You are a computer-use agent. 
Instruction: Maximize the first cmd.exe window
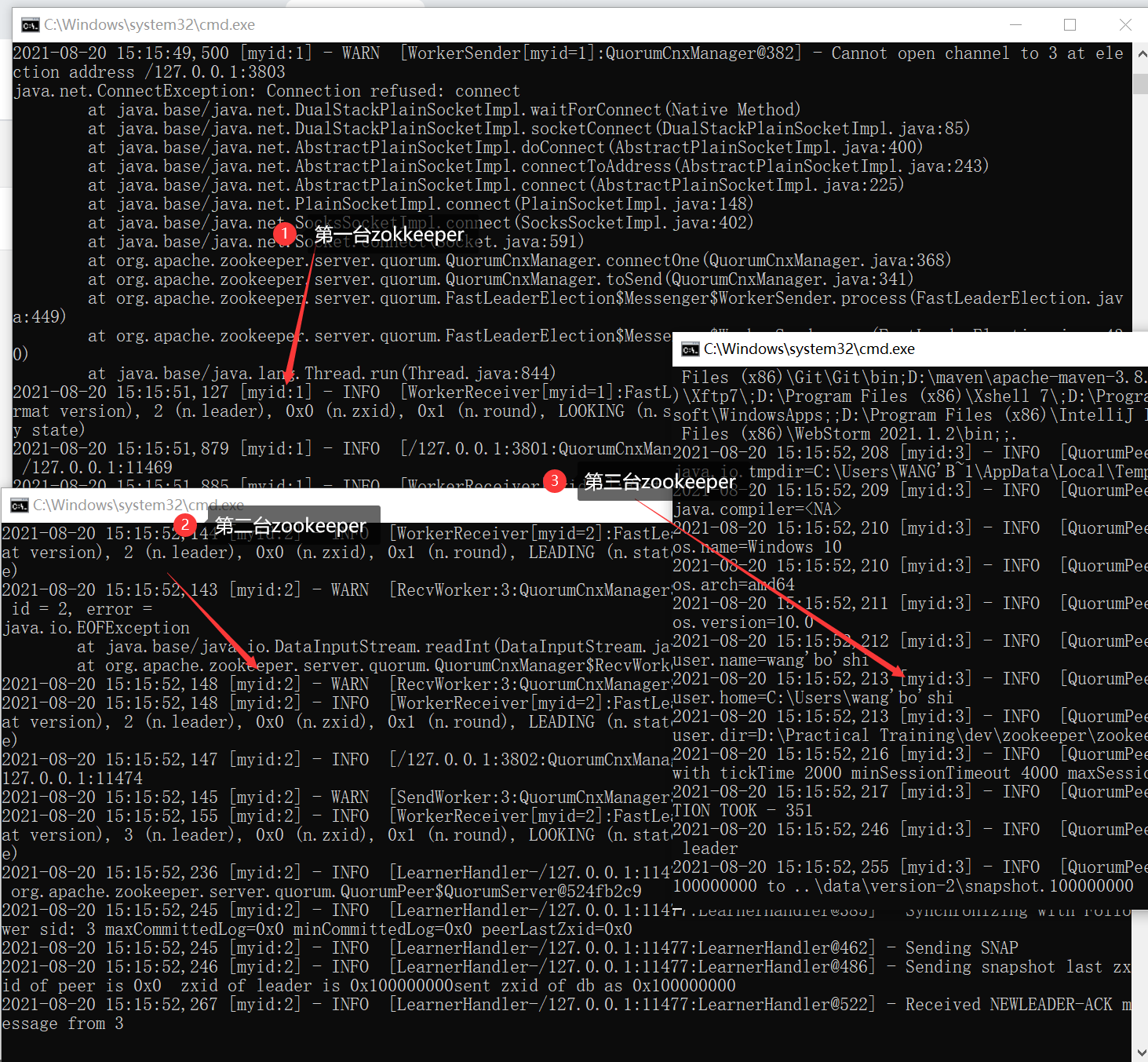(1070, 25)
